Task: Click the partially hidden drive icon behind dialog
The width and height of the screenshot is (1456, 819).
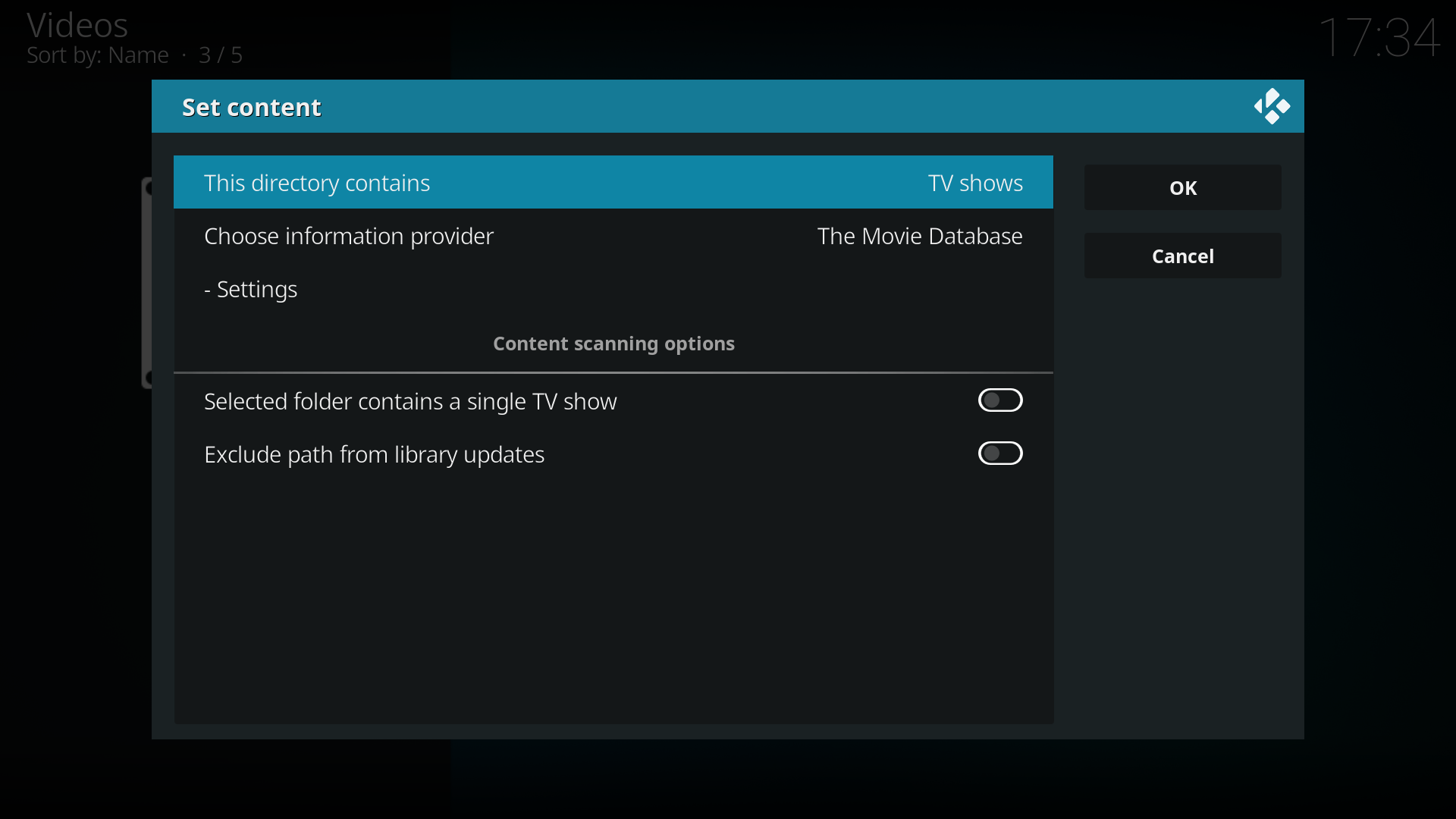Action: click(x=146, y=282)
